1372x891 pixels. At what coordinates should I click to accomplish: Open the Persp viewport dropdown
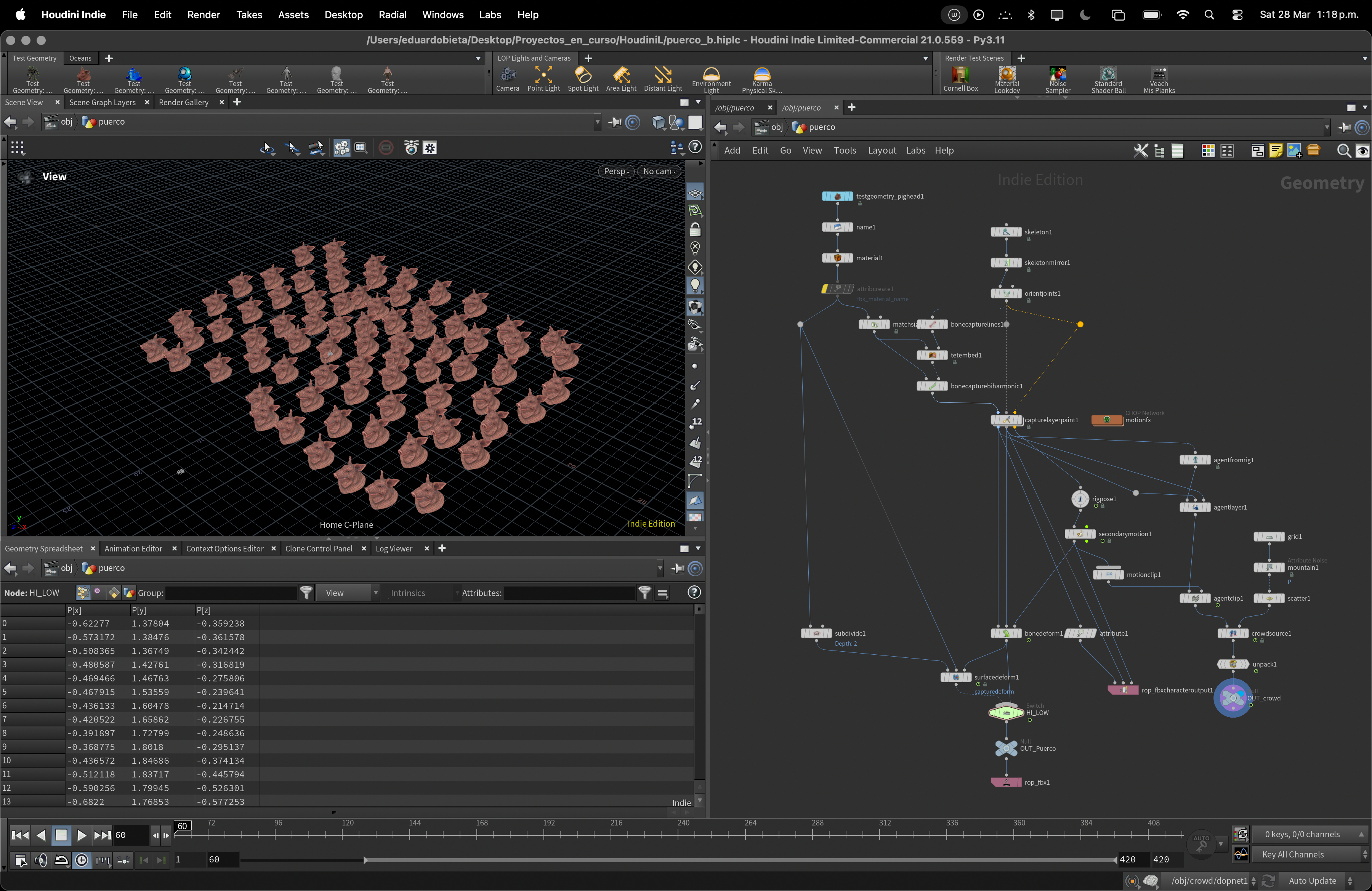[615, 171]
